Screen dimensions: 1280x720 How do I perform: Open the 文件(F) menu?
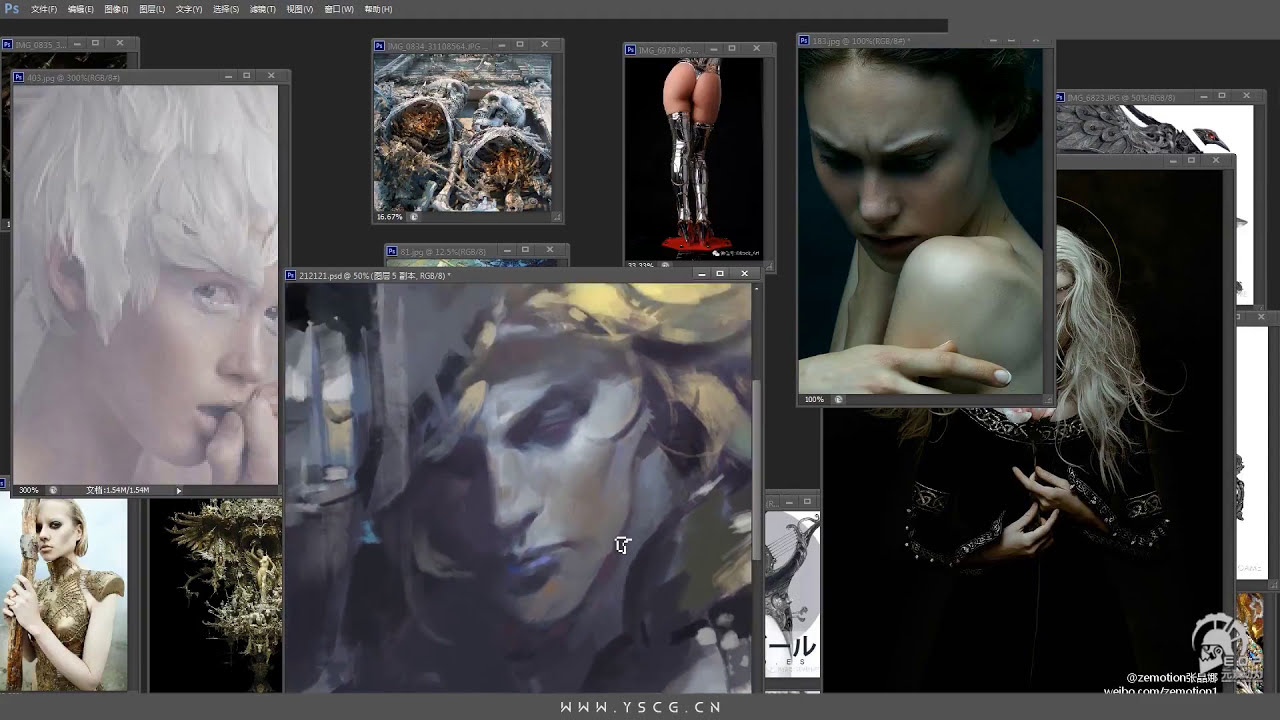click(x=44, y=9)
